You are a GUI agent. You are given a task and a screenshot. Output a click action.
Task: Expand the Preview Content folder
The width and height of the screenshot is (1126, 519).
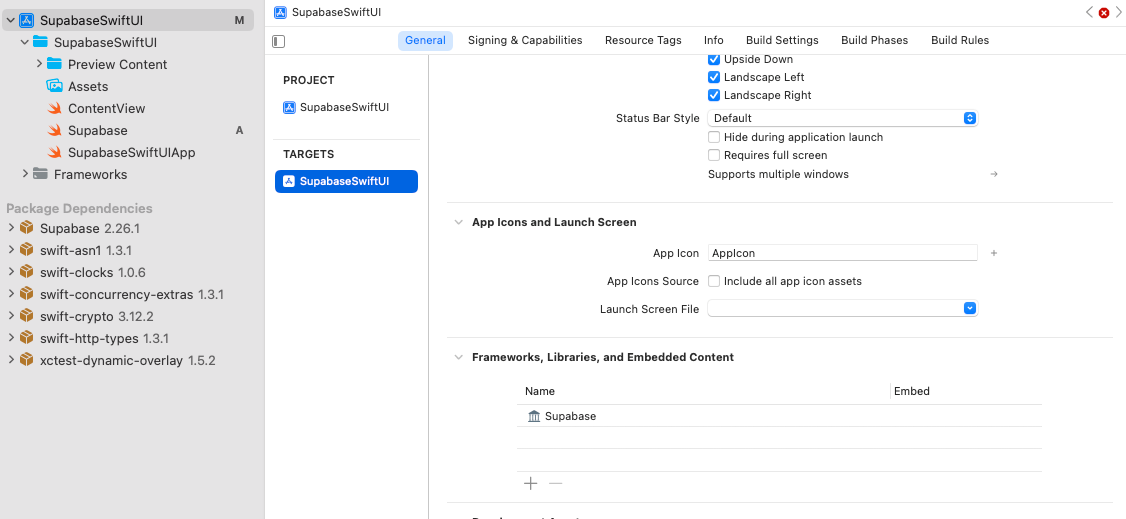click(x=39, y=65)
